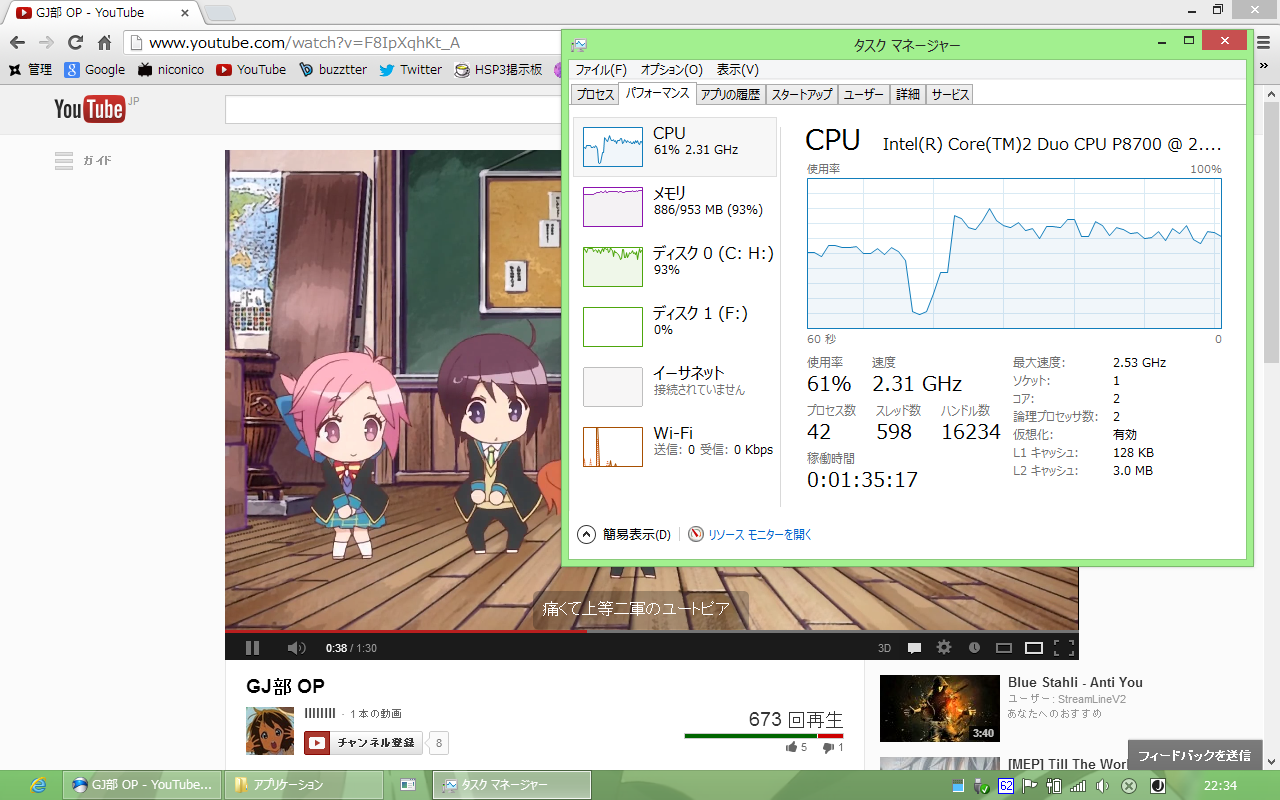Open アプリケーション folder taskbar button

pos(302,785)
